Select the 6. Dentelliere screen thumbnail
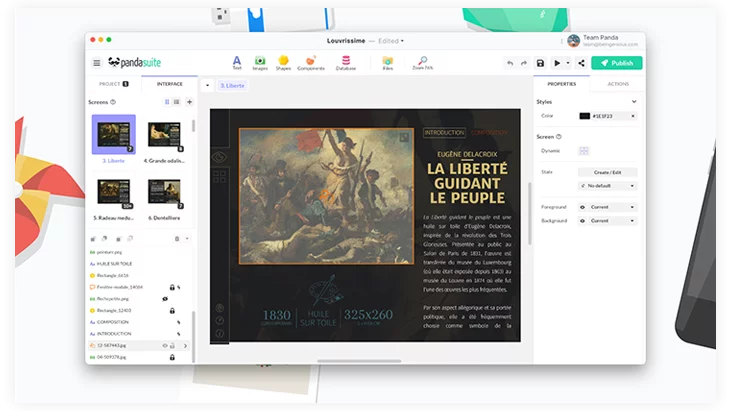Image resolution: width=730 pixels, height=411 pixels. (x=164, y=192)
